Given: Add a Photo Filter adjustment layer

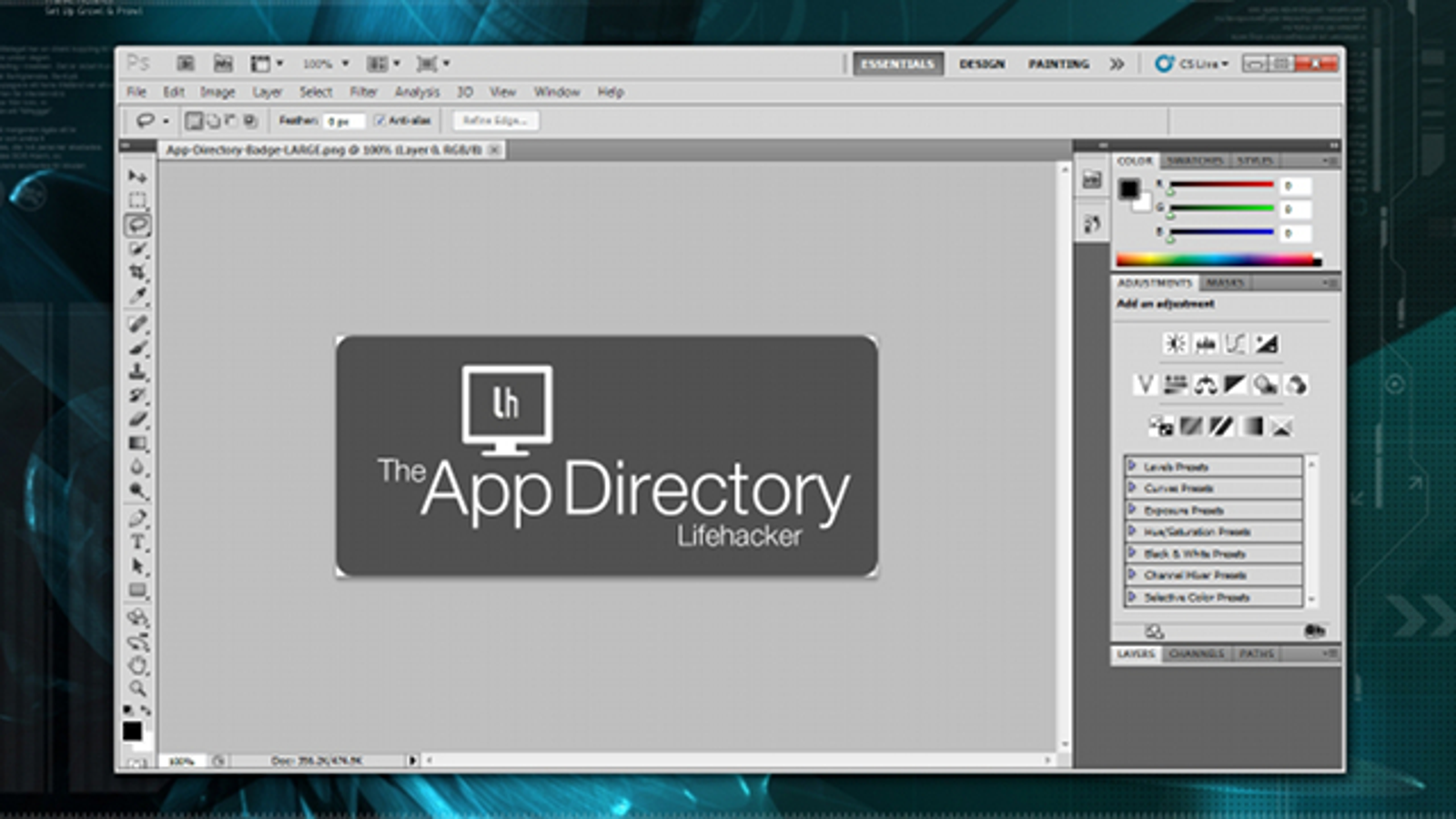Looking at the screenshot, I should click(x=1265, y=385).
